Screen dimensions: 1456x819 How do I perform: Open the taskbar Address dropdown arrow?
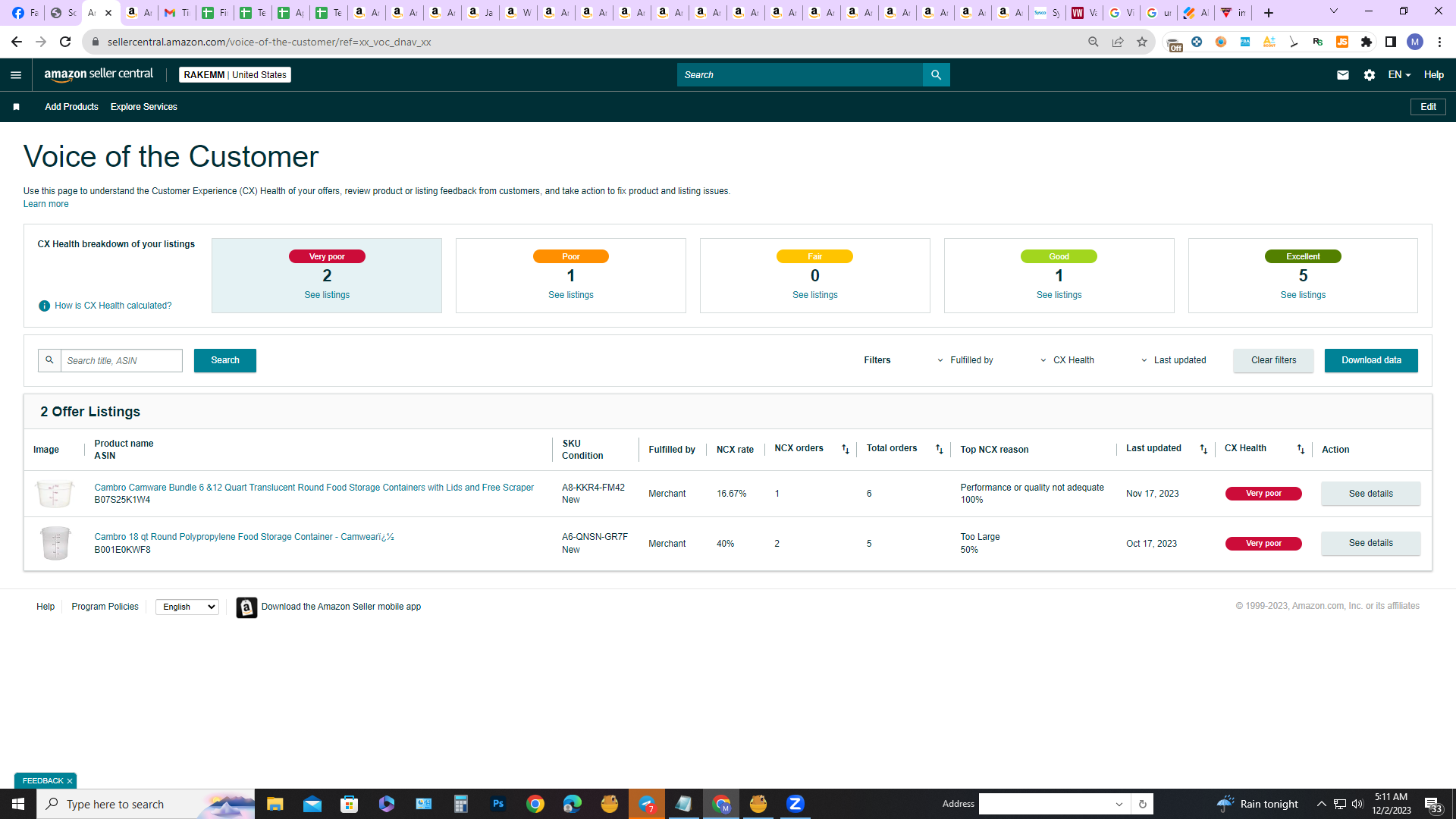[1119, 804]
